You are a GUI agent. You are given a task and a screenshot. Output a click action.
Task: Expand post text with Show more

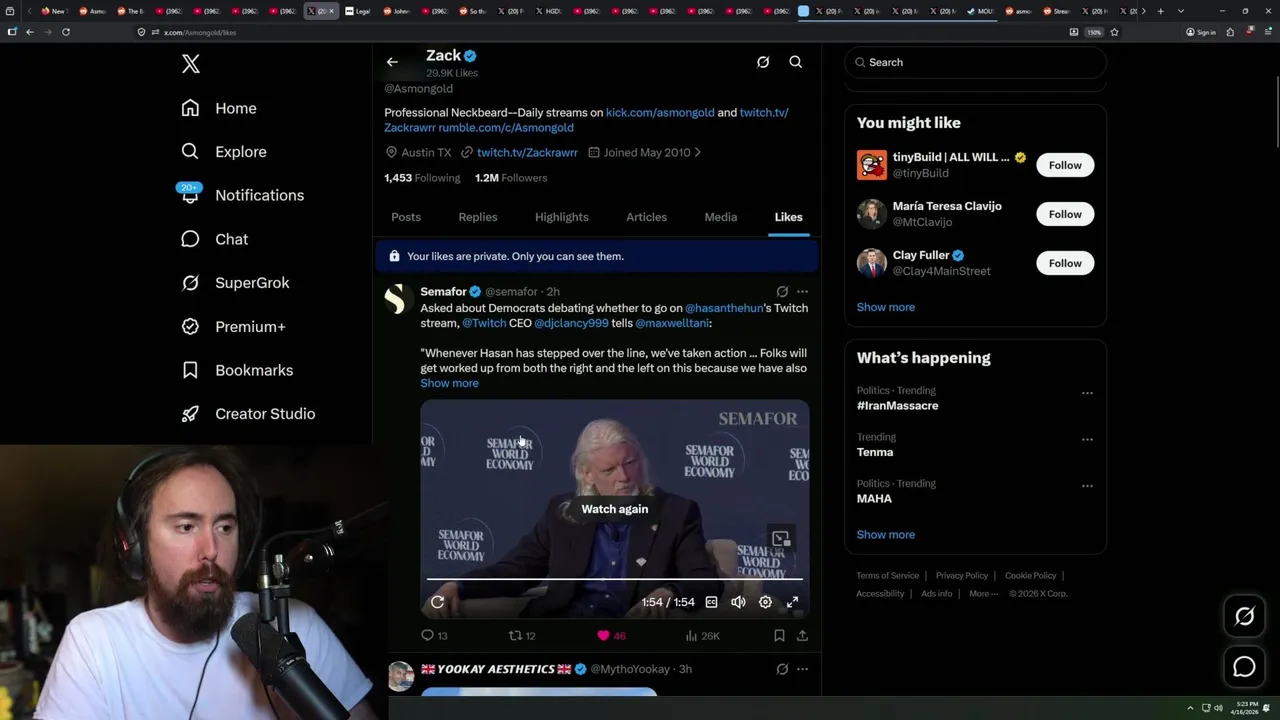[x=449, y=383]
